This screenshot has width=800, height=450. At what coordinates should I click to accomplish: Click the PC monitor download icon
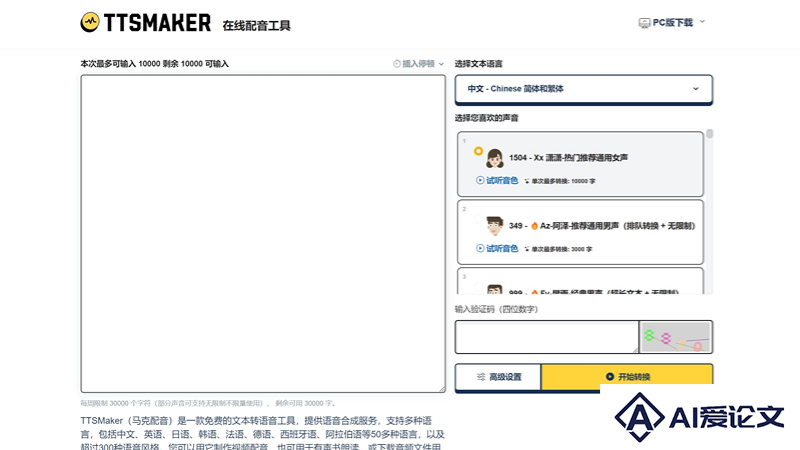point(644,23)
